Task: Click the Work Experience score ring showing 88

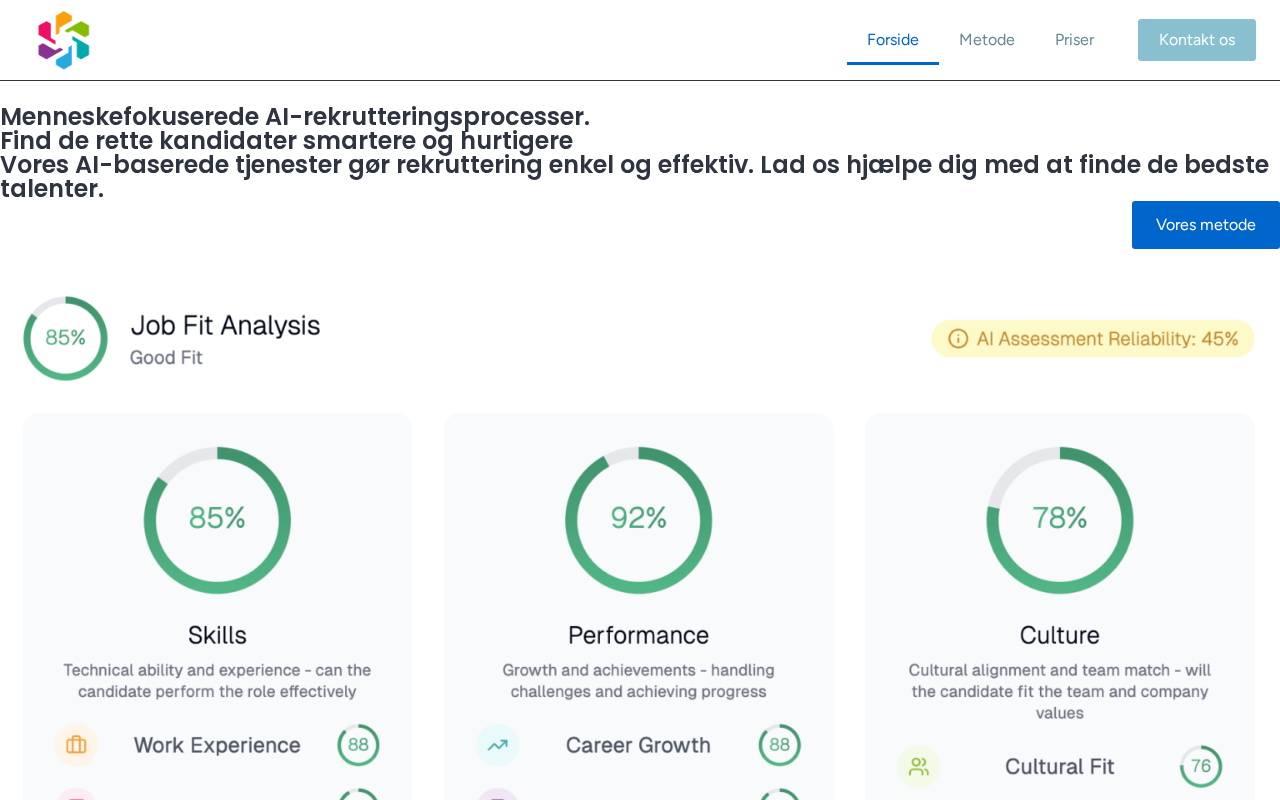Action: click(x=358, y=745)
